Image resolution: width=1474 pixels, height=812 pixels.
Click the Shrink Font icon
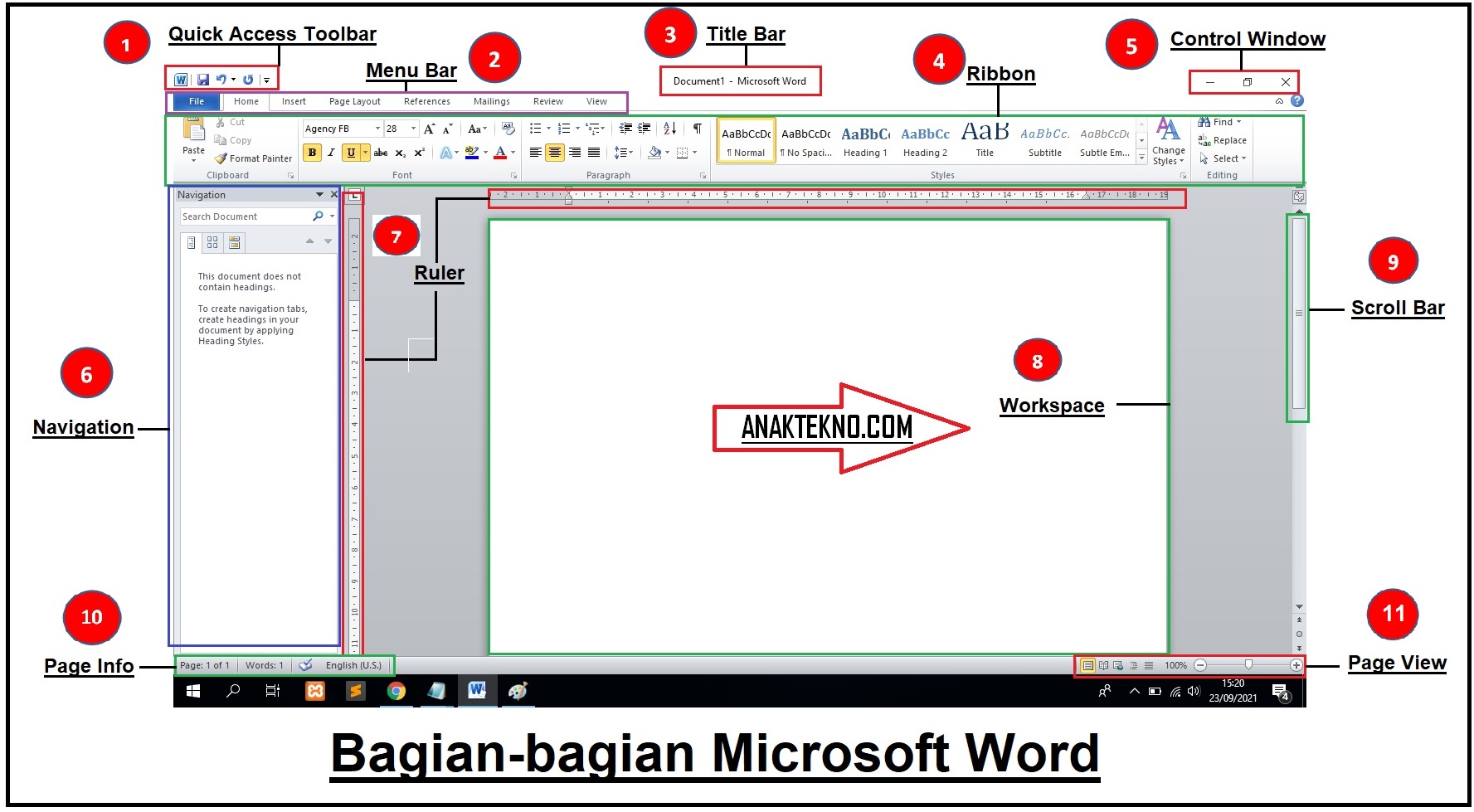point(448,129)
